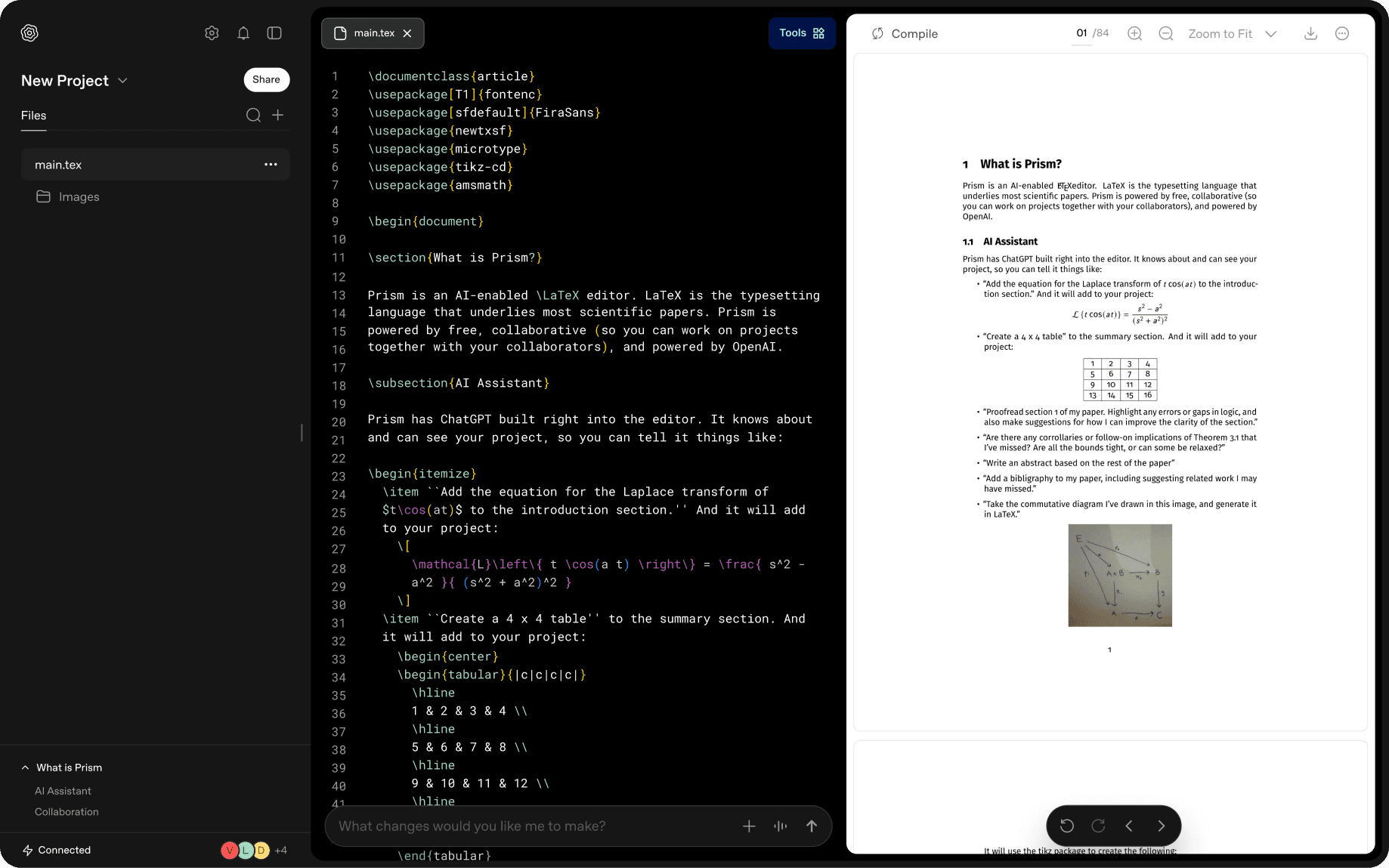Open the settings gear icon
Screen dimensions: 1389x868
(x=212, y=33)
